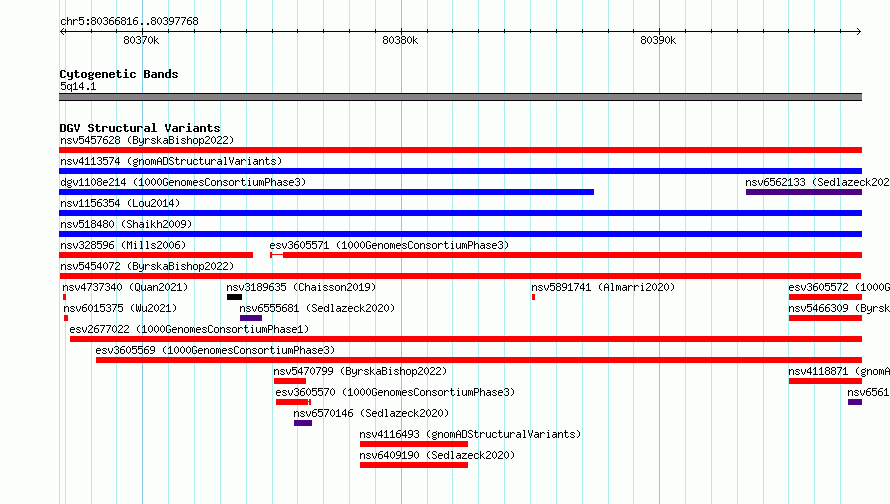Image resolution: width=890 pixels, height=504 pixels.
Task: Click the chr5:80366816..80397768 coordinate text
Action: (129, 21)
